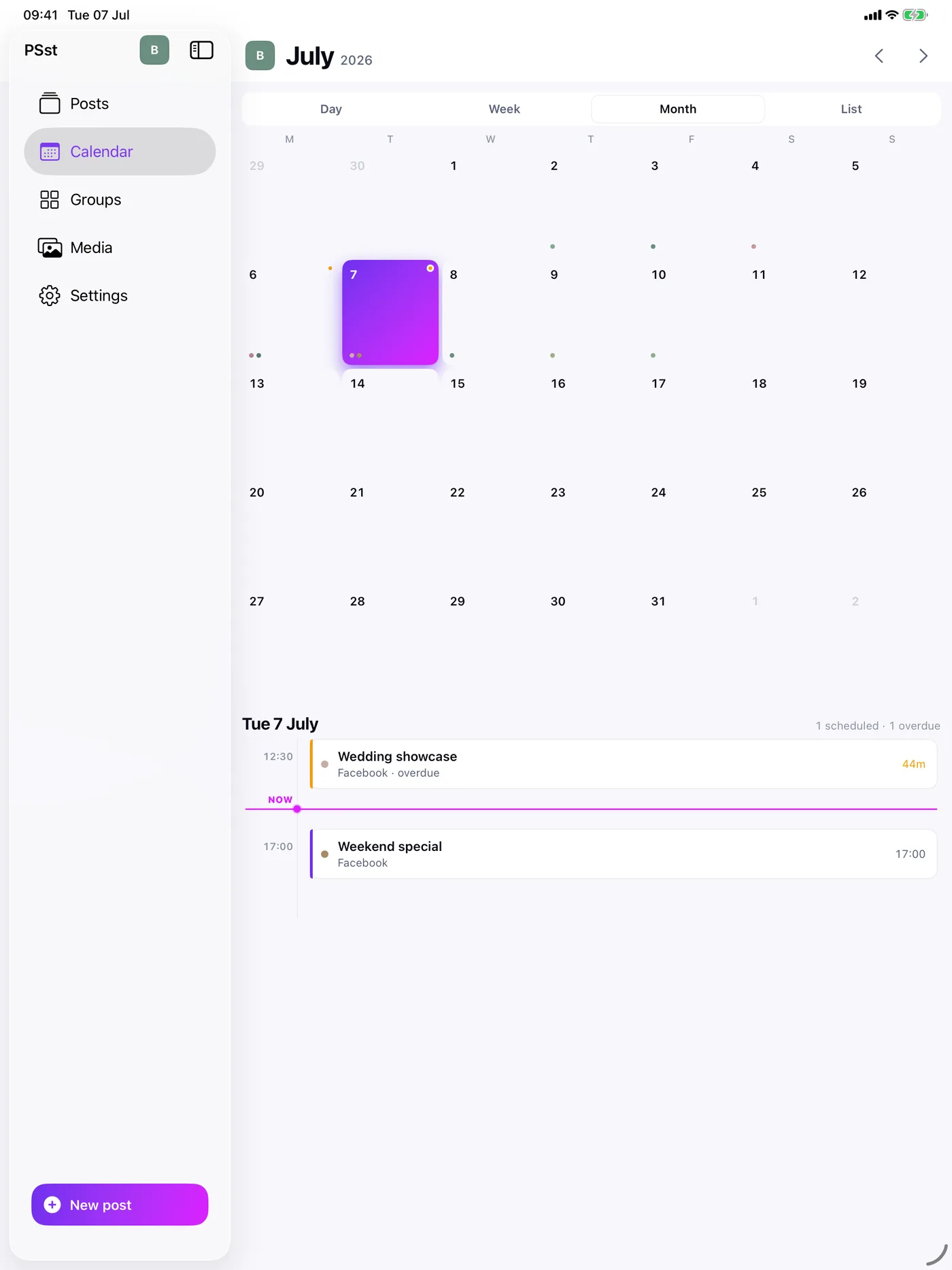Toggle the sidebar panel icon

click(201, 50)
